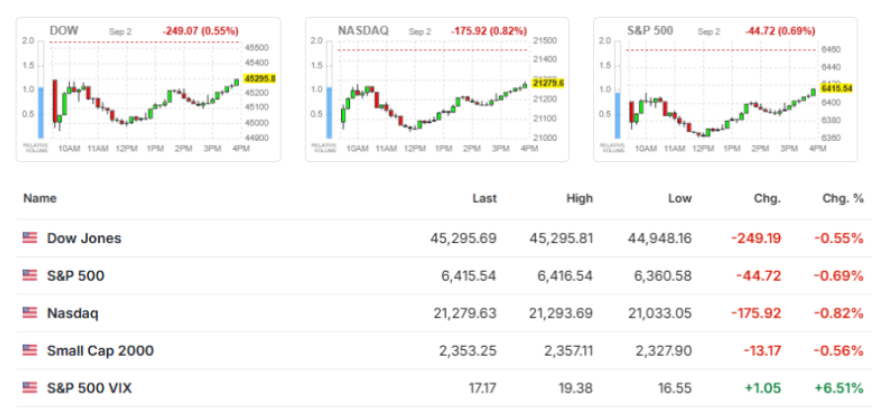
Task: Click the US flag icon beside Dow Jones
Action: click(30, 238)
